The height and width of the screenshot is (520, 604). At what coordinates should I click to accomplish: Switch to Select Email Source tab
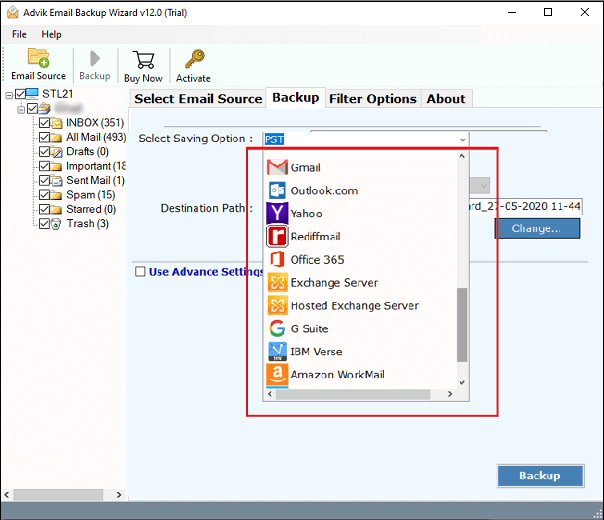pos(198,99)
